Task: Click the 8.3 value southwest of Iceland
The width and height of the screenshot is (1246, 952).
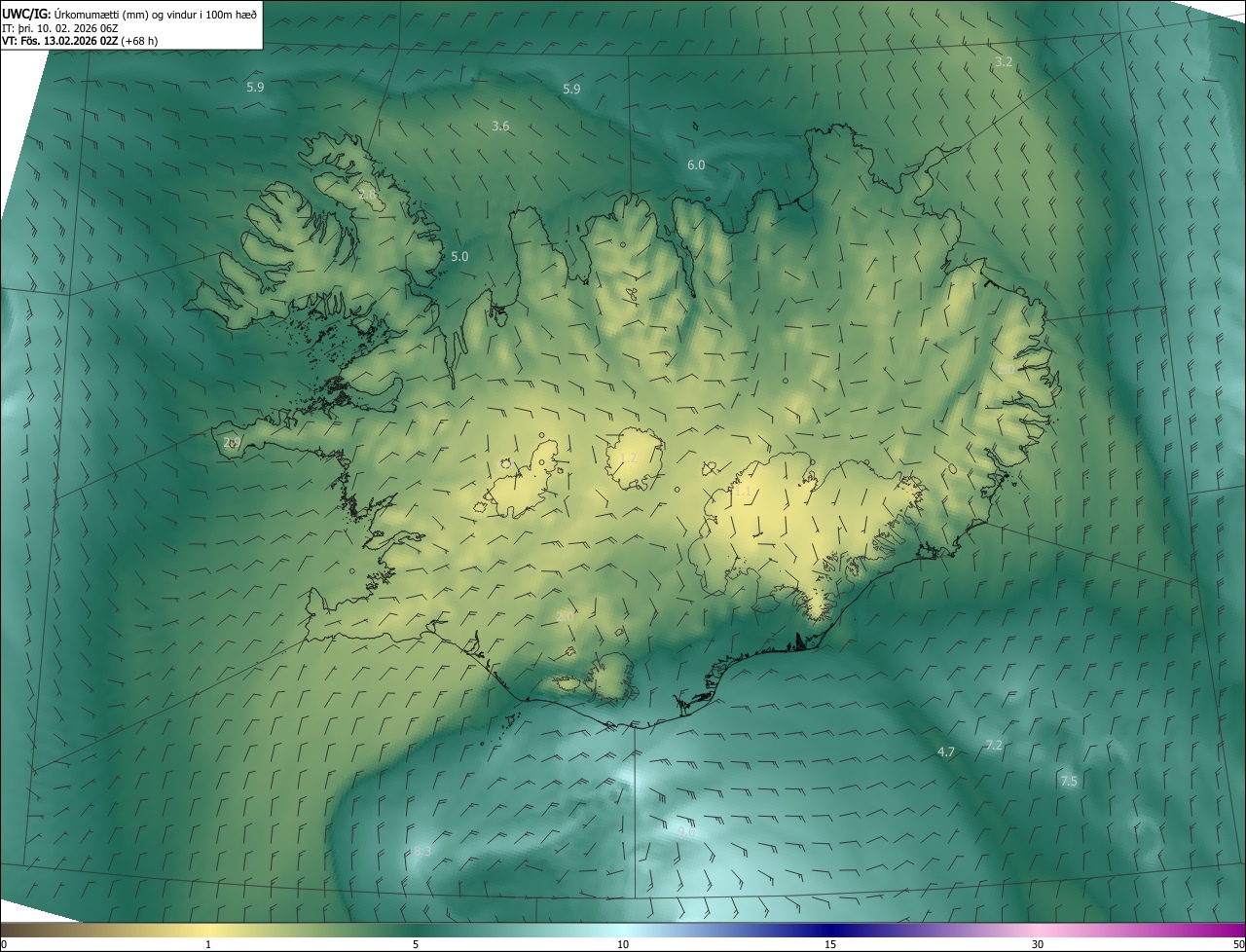Action: coord(422,851)
